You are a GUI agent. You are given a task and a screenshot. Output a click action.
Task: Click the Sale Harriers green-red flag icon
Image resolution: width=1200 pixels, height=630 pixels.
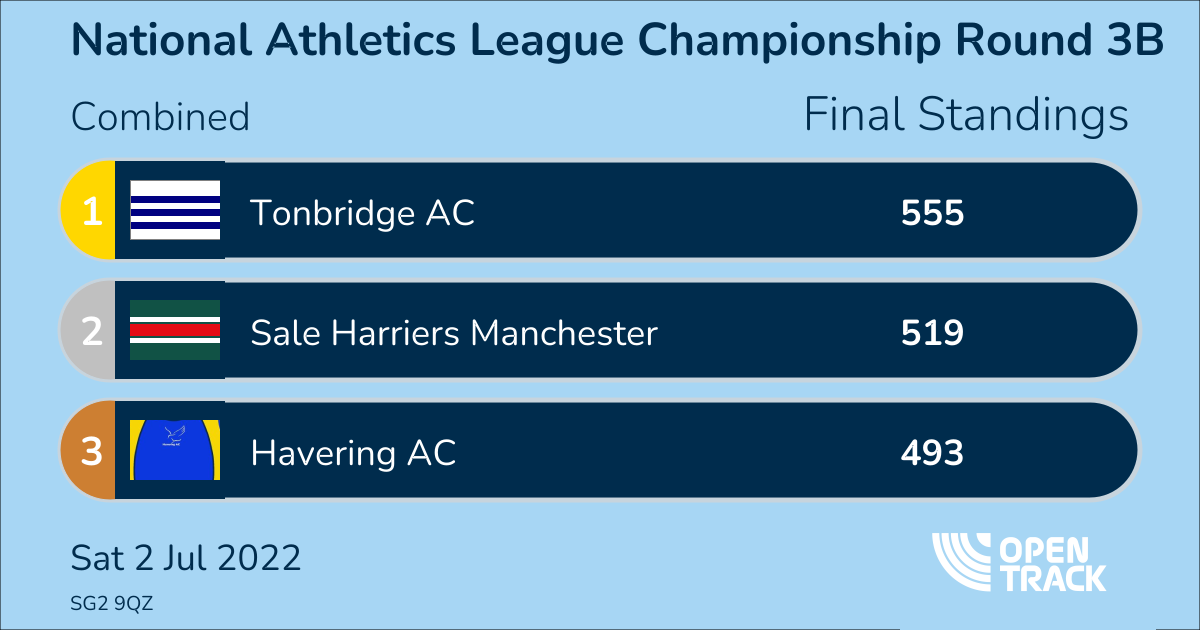[x=175, y=330]
